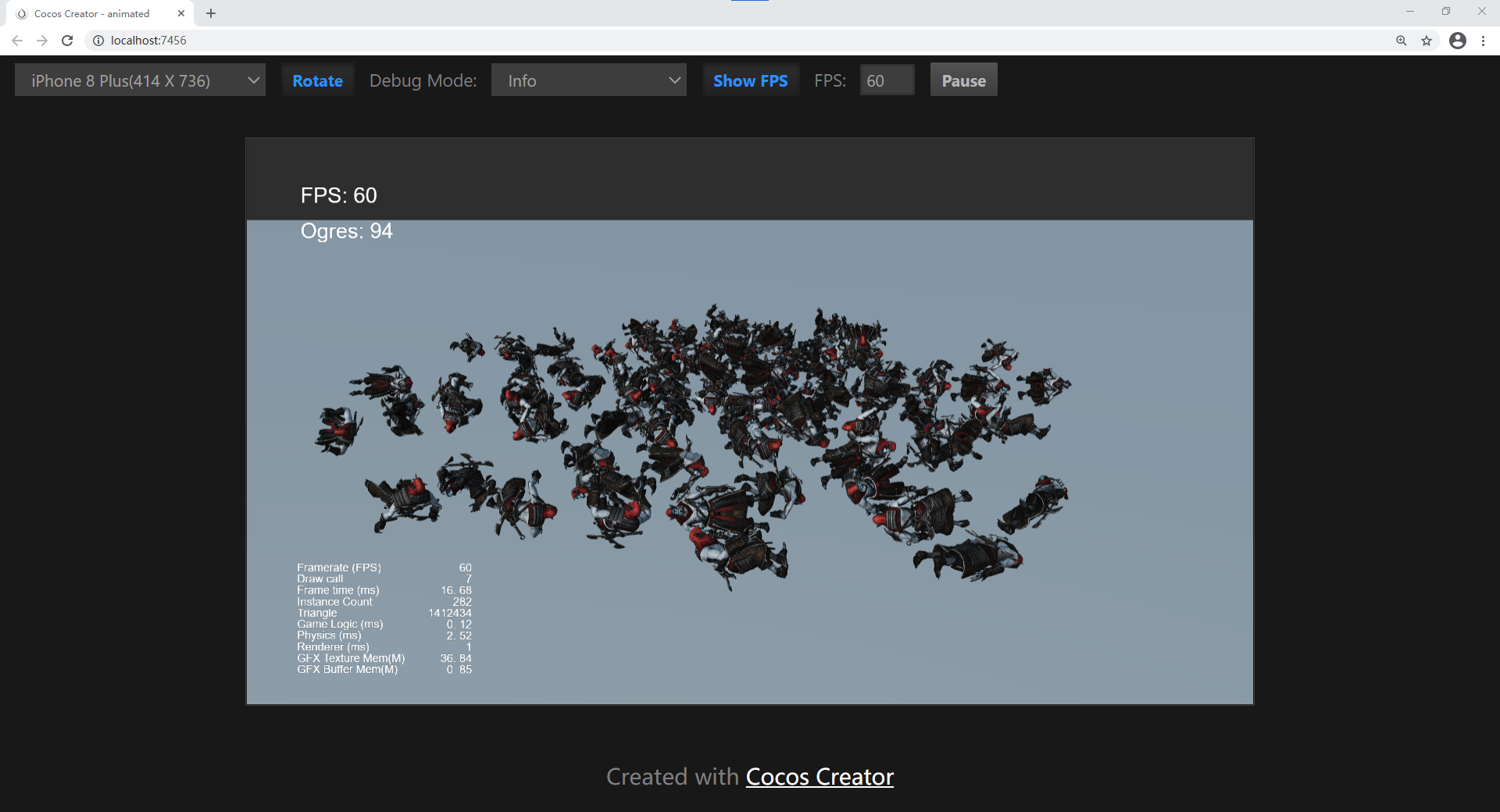Click the FPS value input field
Screen dimensions: 1500x812
click(x=887, y=80)
